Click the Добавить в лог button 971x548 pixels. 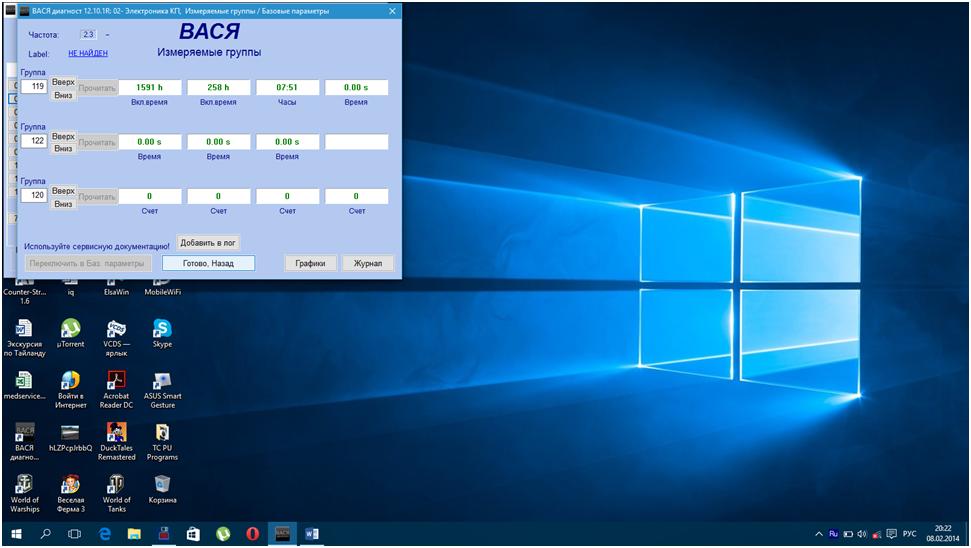tap(208, 242)
